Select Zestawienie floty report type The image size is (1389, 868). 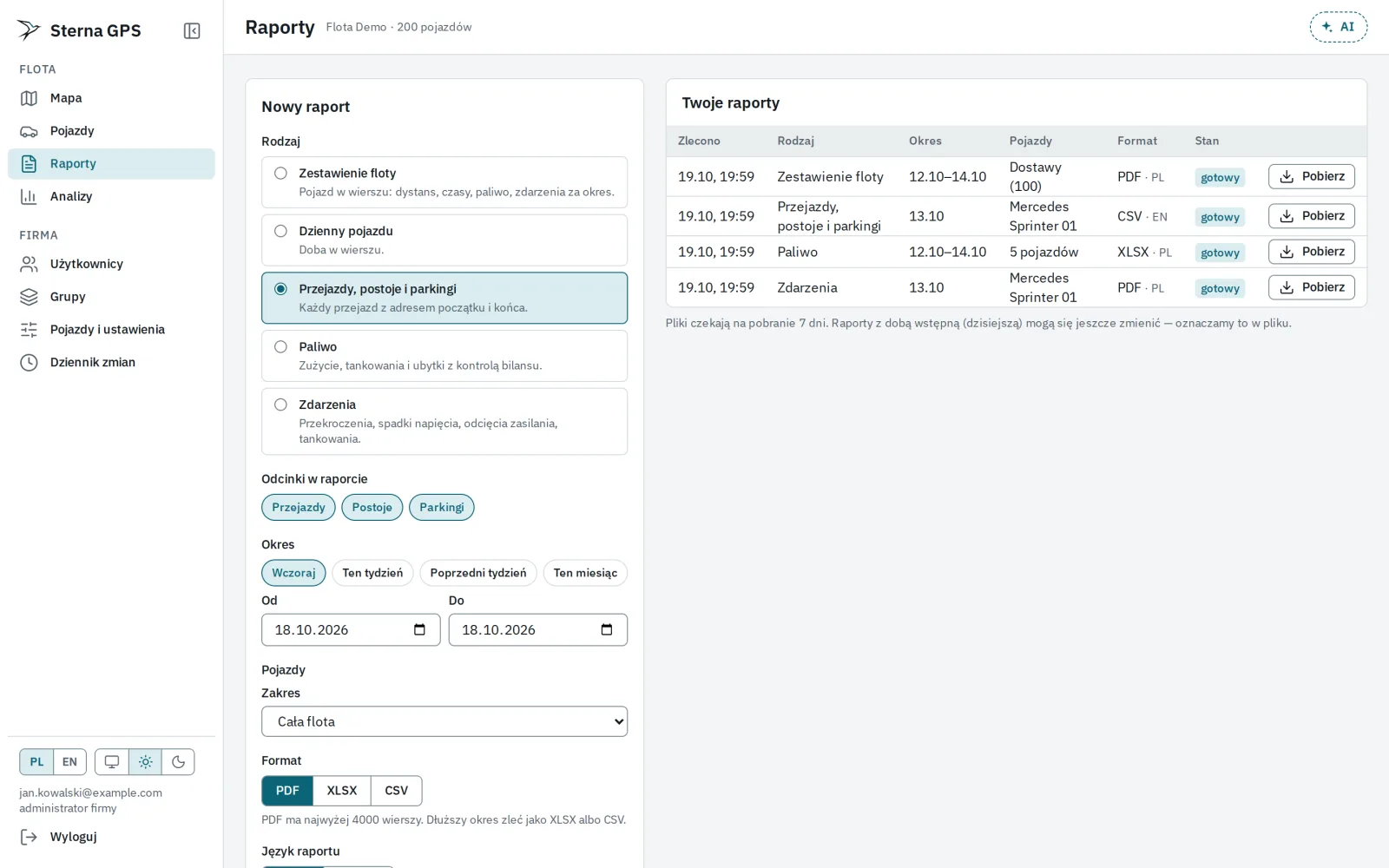click(444, 182)
